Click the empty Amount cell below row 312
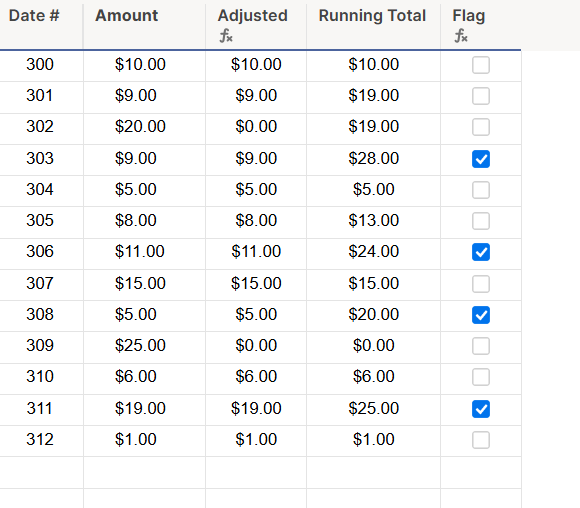 pyautogui.click(x=144, y=472)
